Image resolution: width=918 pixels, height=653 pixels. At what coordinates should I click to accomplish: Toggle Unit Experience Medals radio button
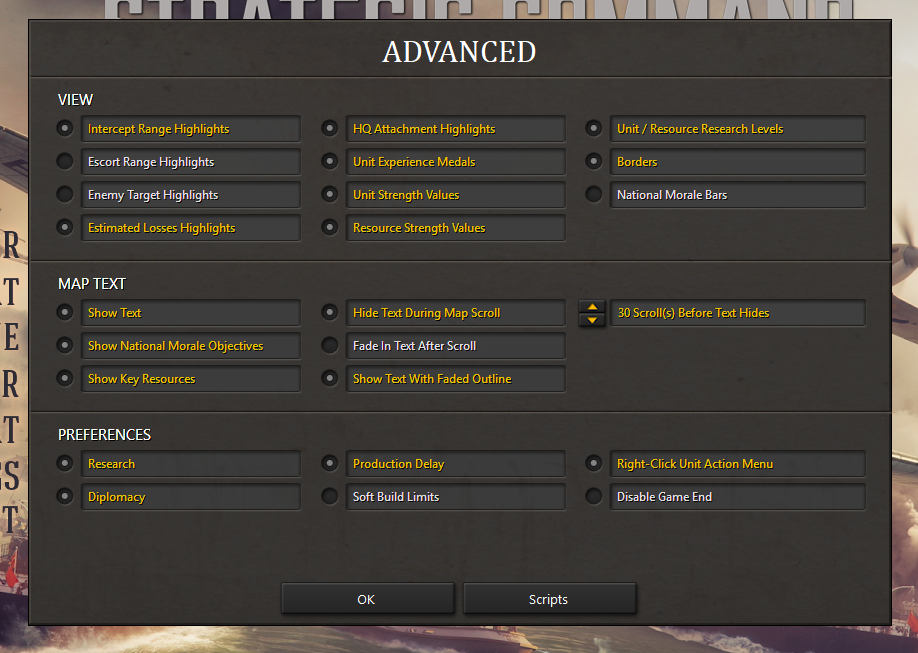click(x=330, y=161)
